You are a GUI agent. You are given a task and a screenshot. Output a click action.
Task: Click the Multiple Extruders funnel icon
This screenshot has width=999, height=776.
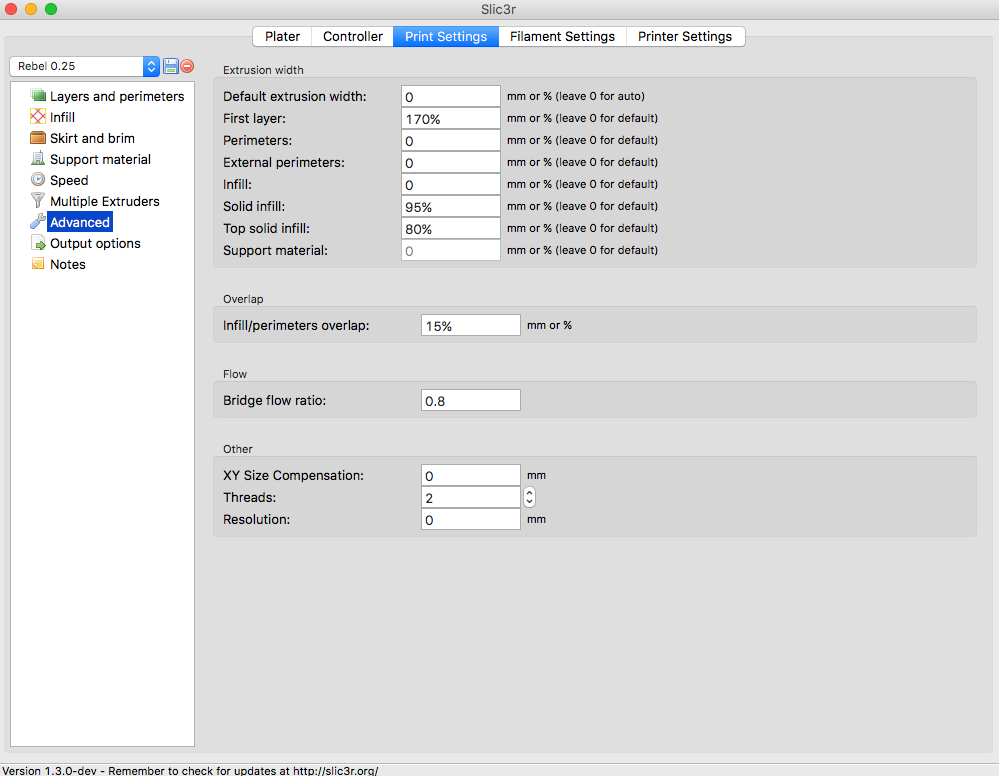coord(39,201)
